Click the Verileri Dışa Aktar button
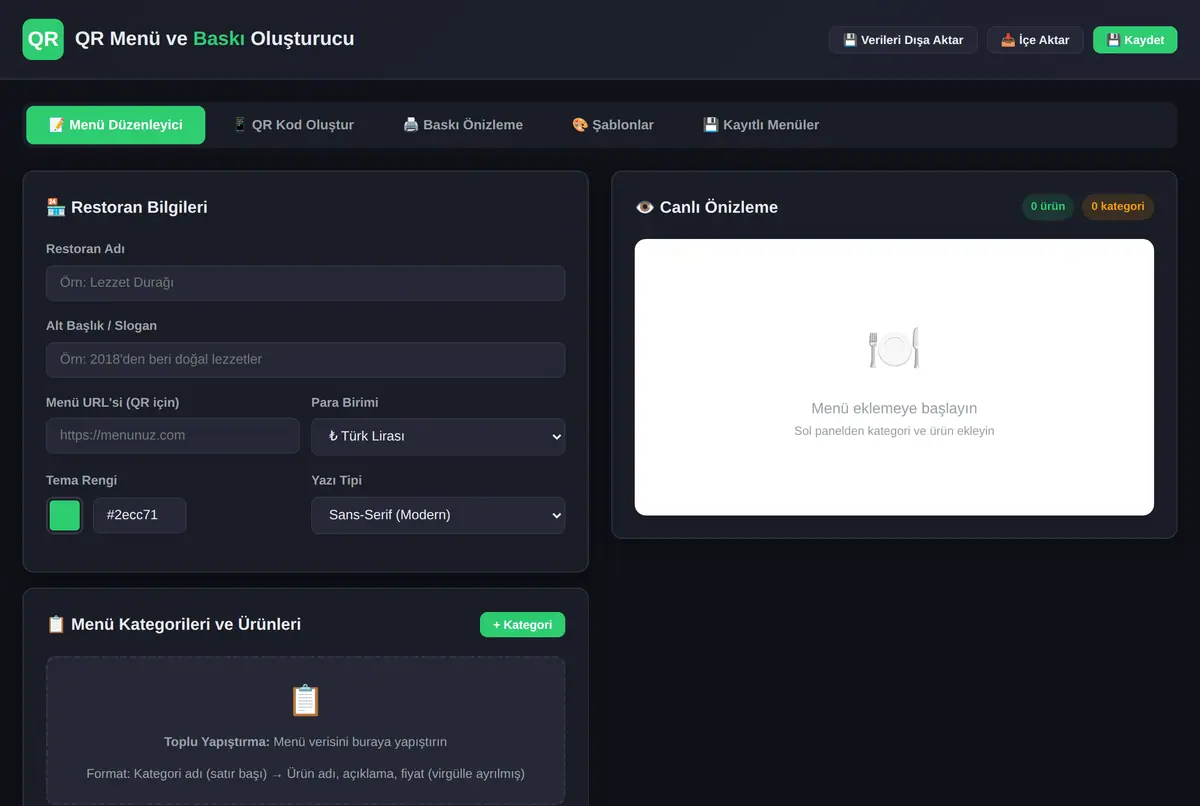Image resolution: width=1200 pixels, height=806 pixels. (903, 40)
